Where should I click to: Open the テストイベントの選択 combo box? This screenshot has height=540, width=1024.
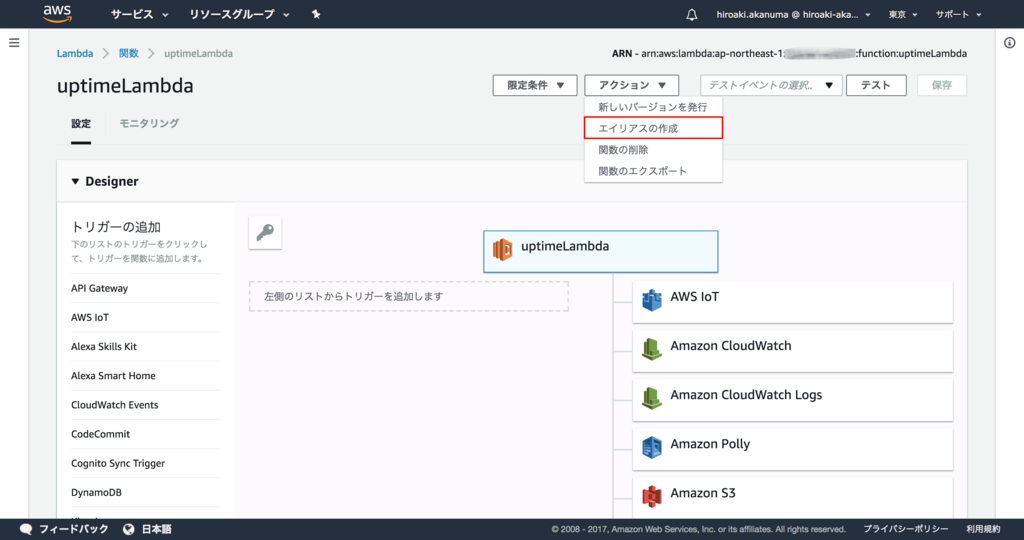(771, 86)
